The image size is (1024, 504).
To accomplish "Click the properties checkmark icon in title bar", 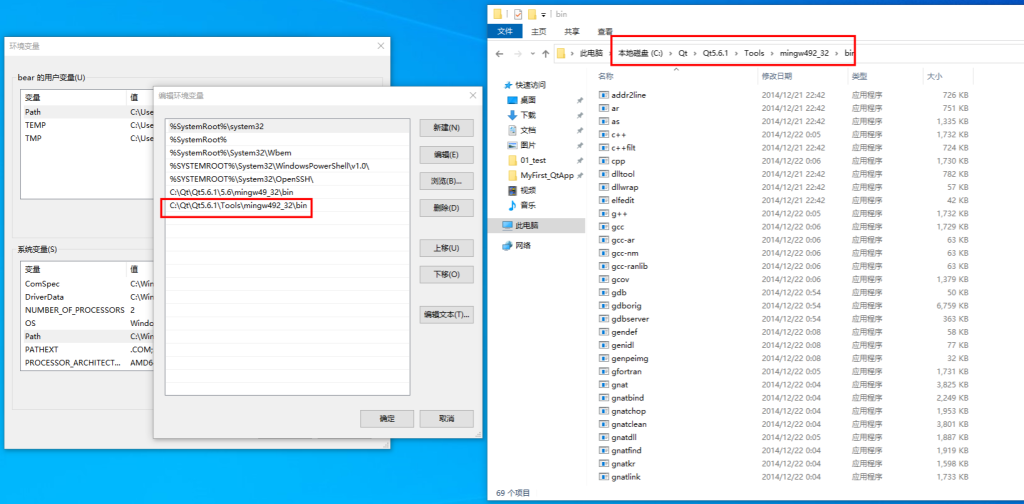I will click(x=518, y=15).
